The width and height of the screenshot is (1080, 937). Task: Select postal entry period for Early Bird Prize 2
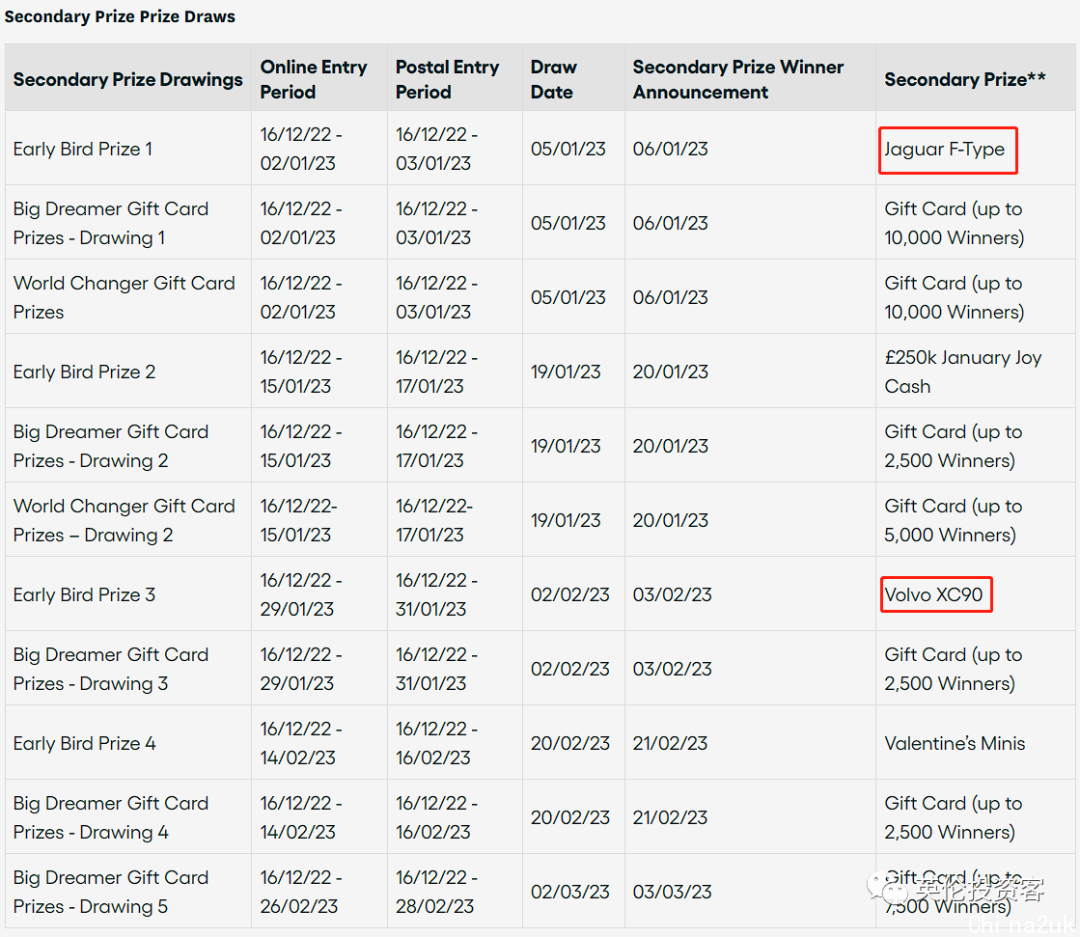coord(437,372)
